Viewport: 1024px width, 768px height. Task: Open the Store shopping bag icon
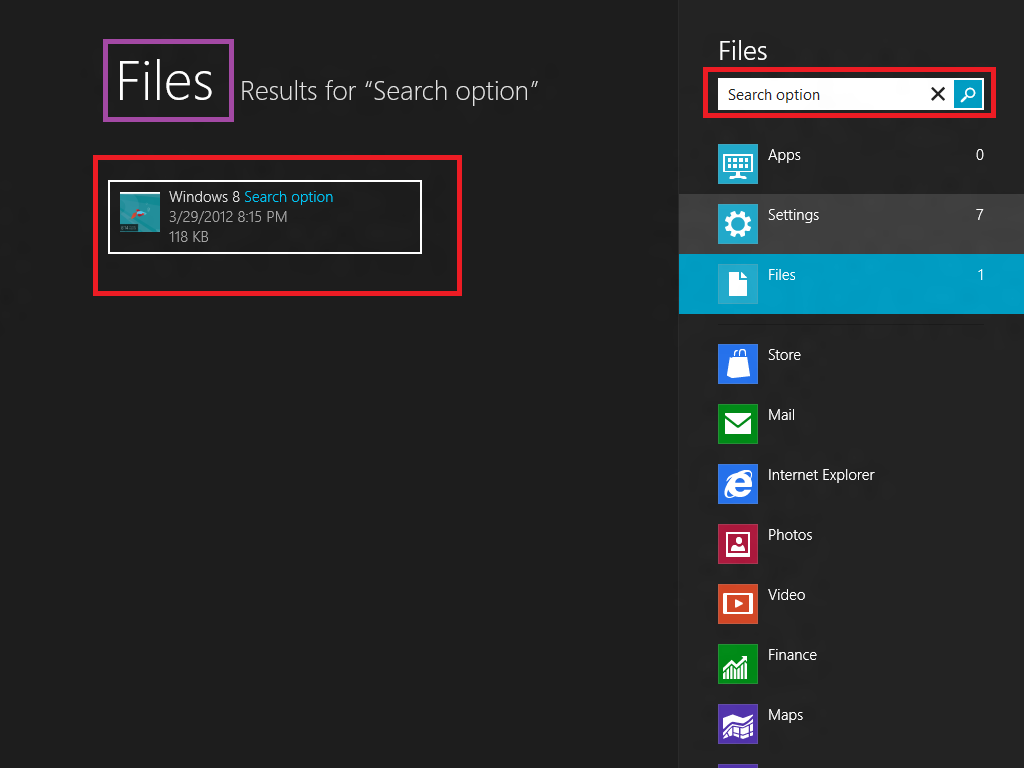[738, 364]
